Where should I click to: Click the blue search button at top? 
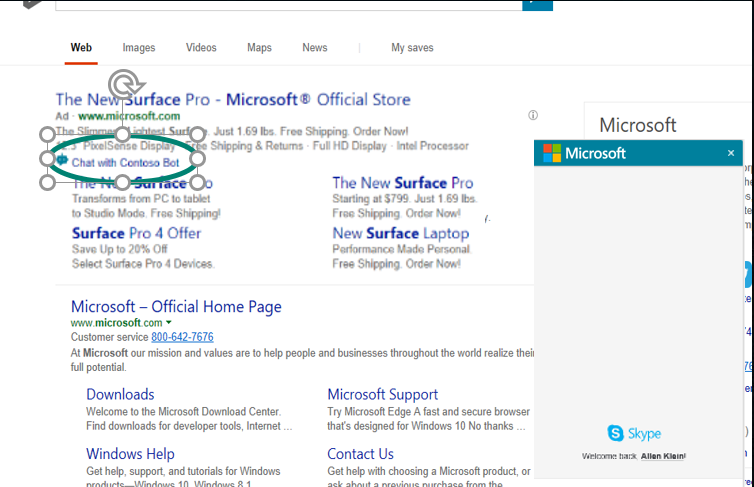click(537, 3)
